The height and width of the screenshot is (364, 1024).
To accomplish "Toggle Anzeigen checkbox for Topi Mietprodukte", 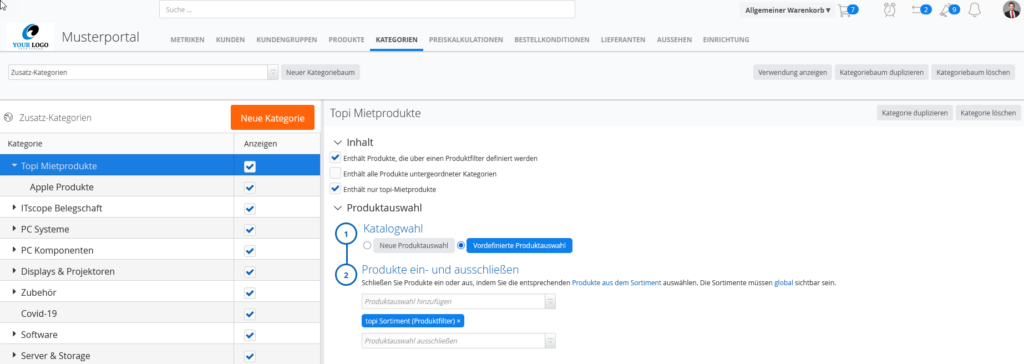I will point(249,167).
